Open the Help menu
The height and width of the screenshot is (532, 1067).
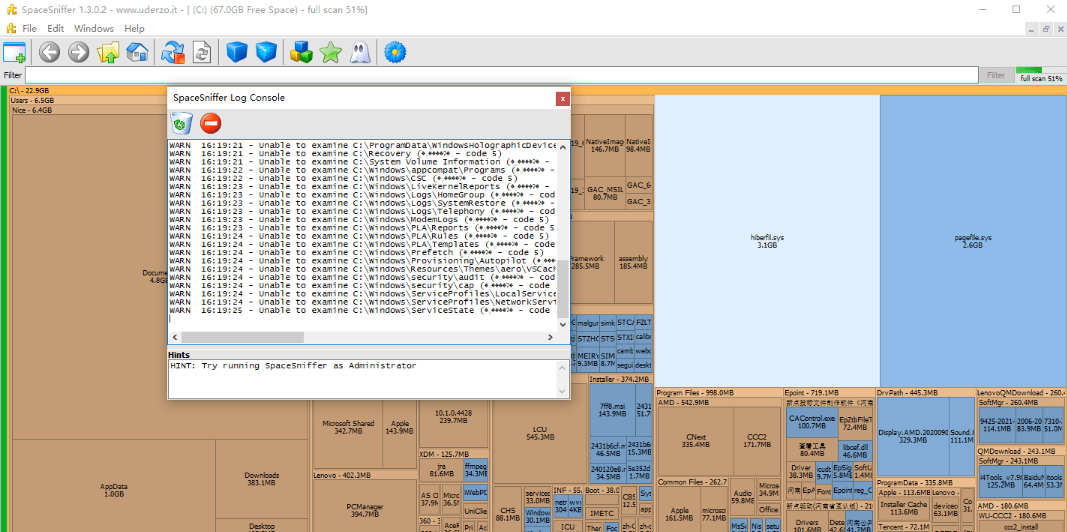pyautogui.click(x=134, y=29)
